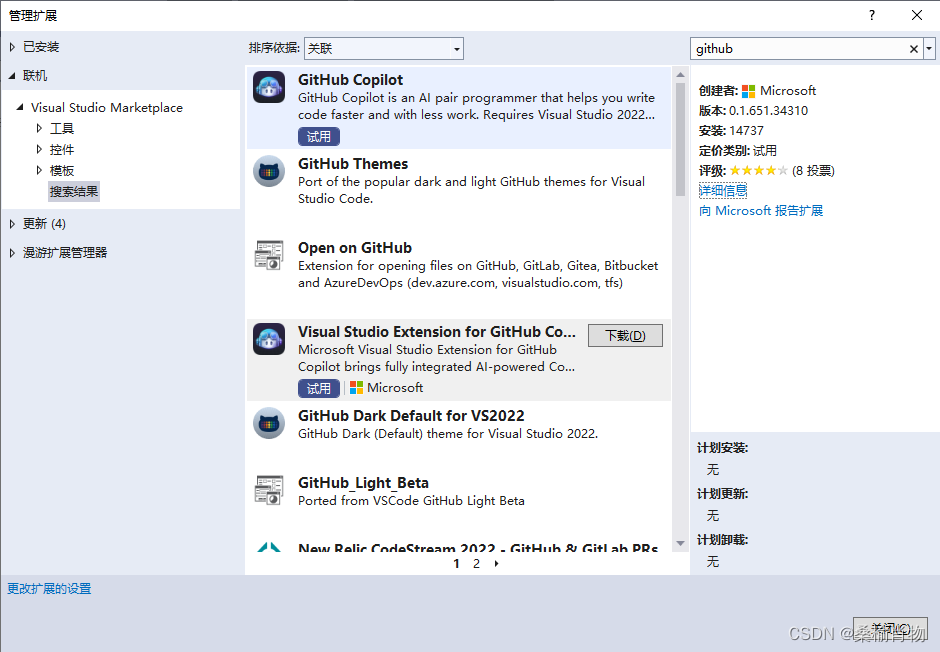Select the 控件 label in the tree
The height and width of the screenshot is (652, 940).
click(62, 149)
